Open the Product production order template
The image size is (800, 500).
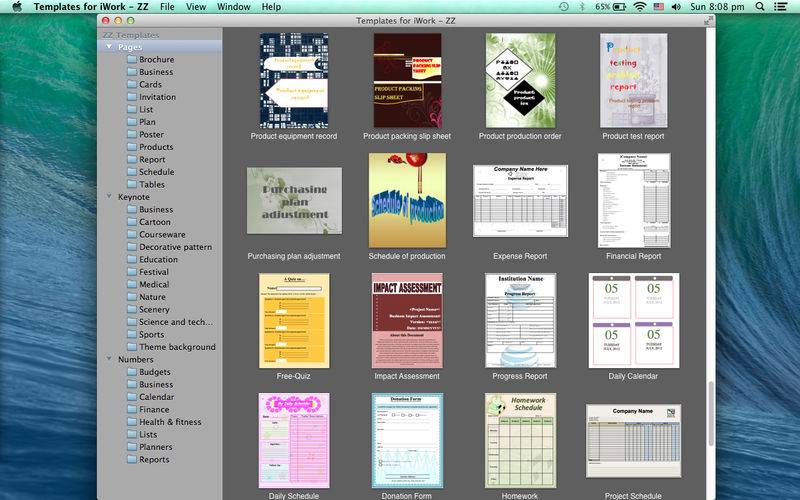click(520, 81)
